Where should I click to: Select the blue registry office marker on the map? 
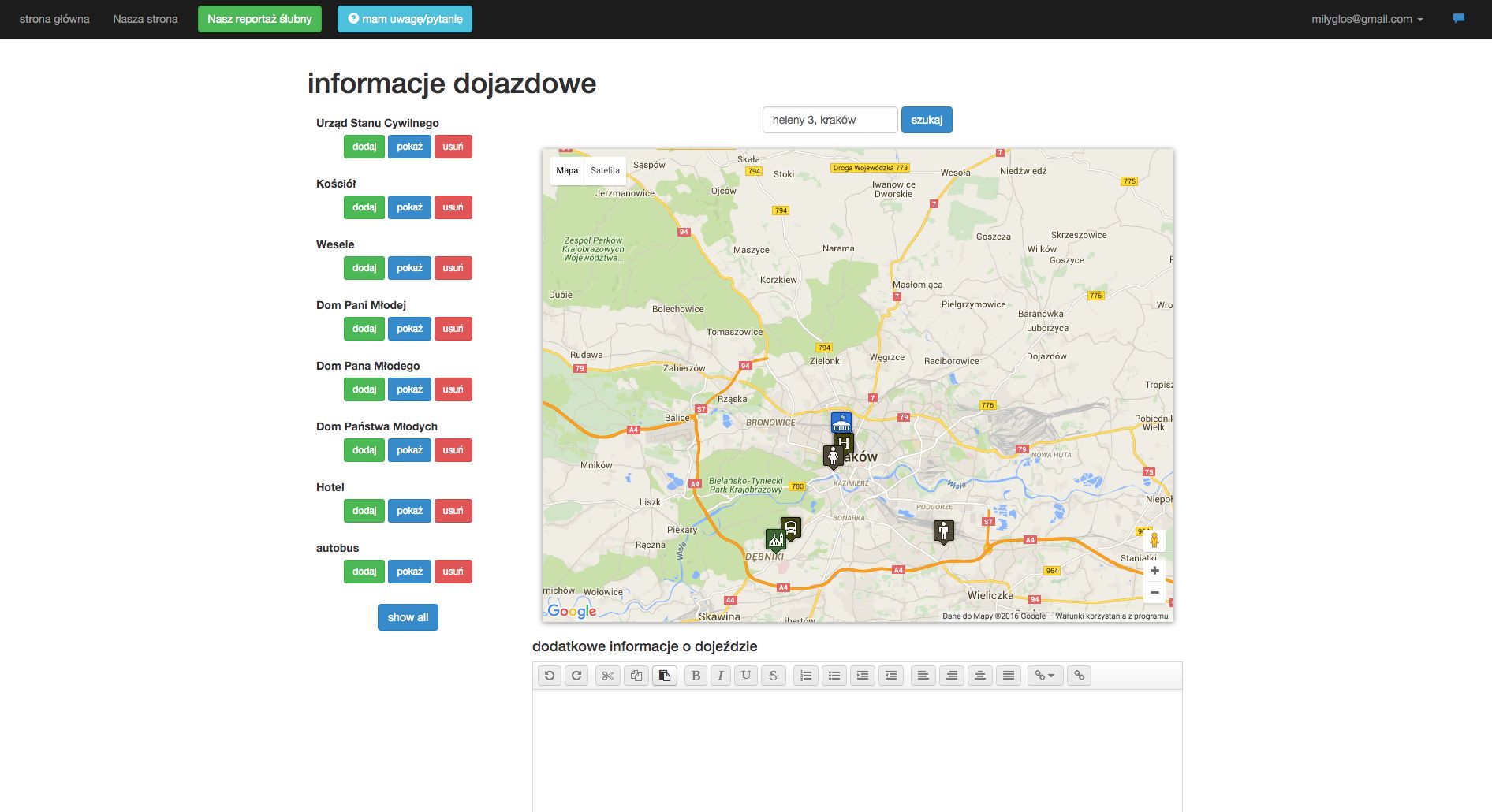pos(841,423)
